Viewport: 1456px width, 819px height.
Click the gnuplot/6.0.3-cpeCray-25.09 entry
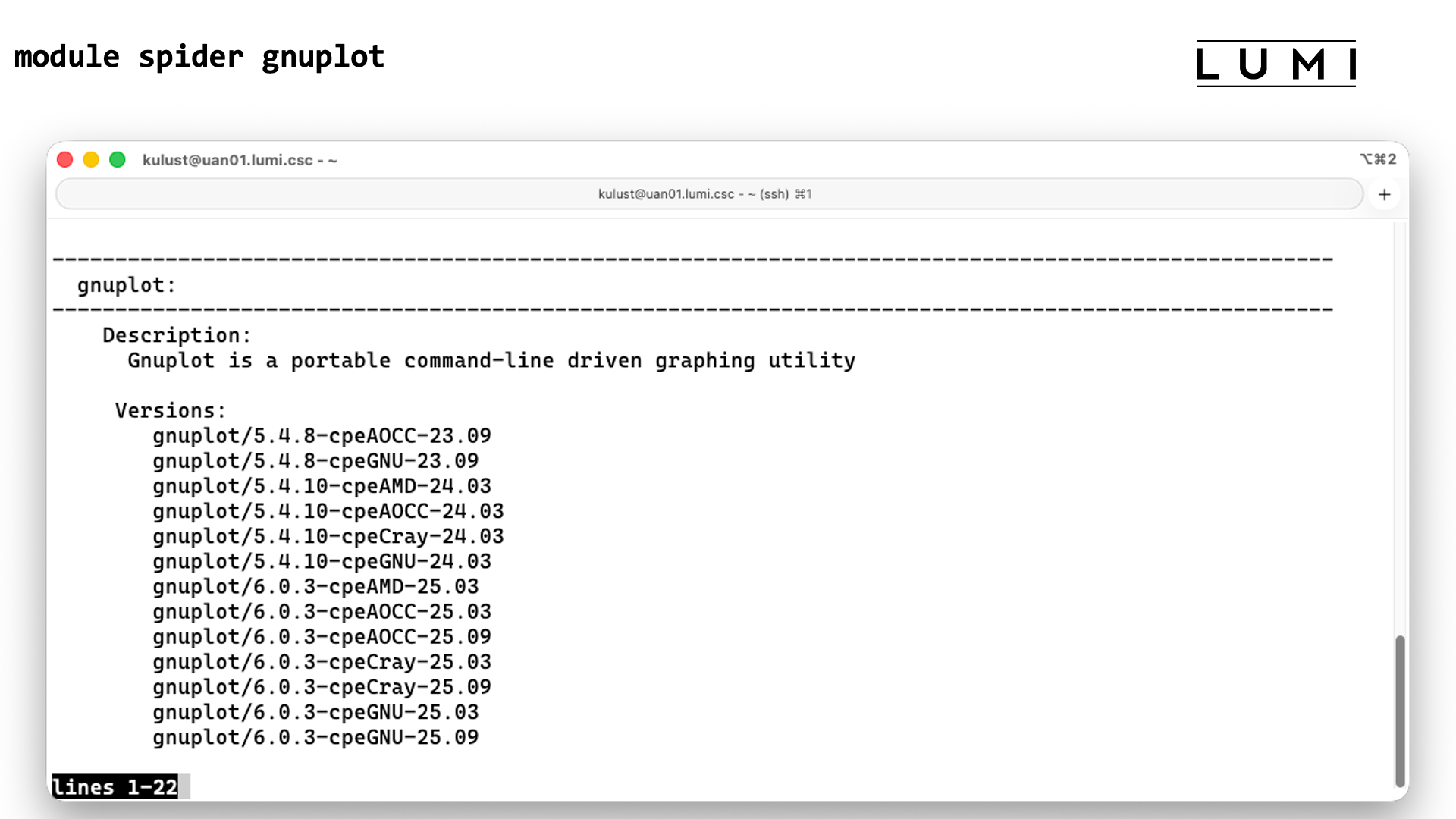pos(322,686)
